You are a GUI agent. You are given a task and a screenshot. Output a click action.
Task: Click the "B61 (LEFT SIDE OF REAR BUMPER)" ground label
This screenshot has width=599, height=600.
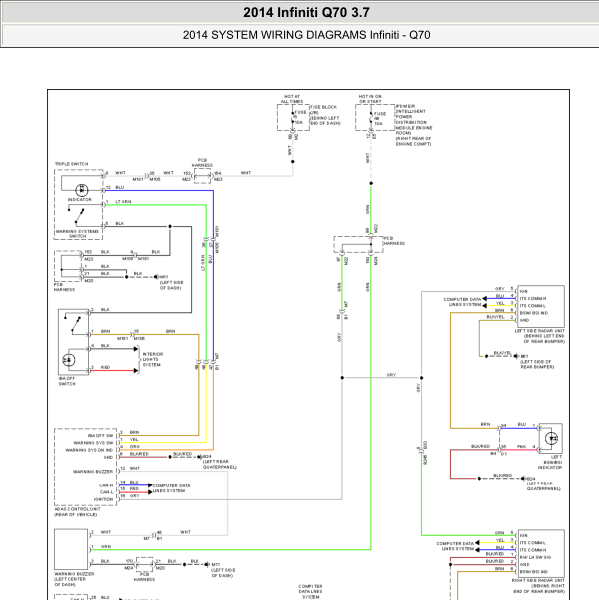tap(537, 362)
